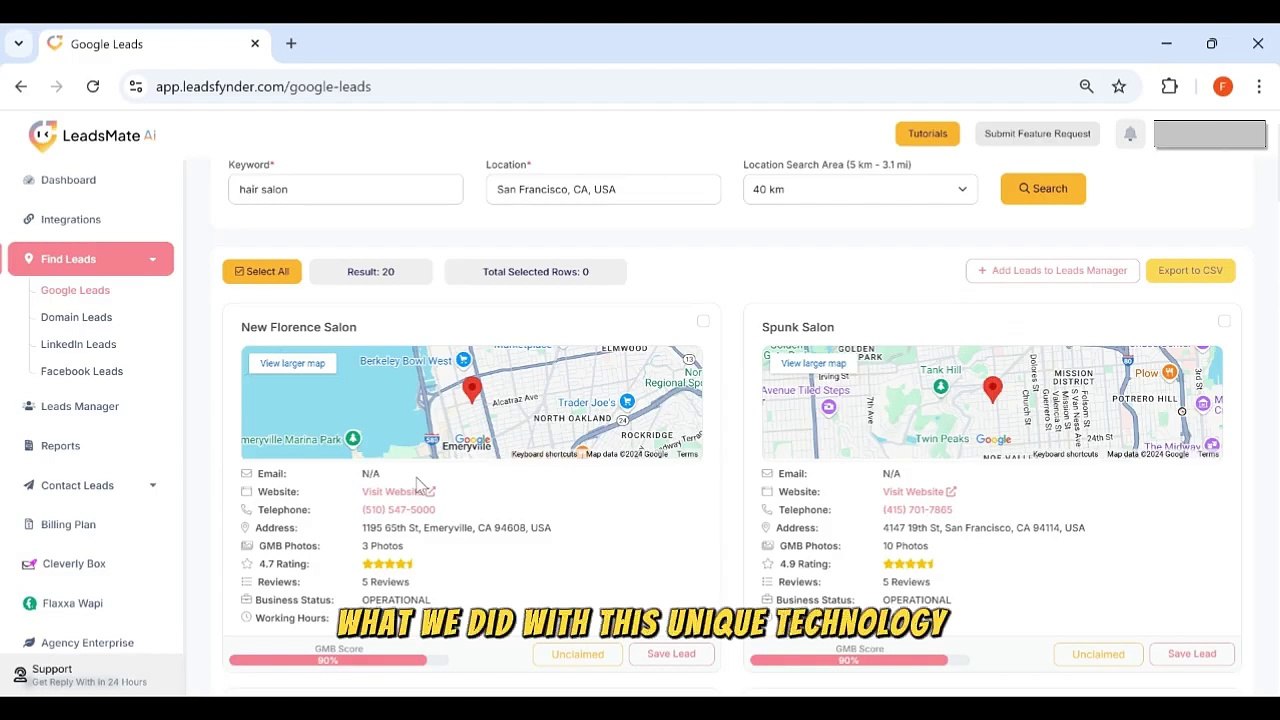Image resolution: width=1280 pixels, height=720 pixels.
Task: Open Billing Plan in sidebar
Action: point(68,524)
